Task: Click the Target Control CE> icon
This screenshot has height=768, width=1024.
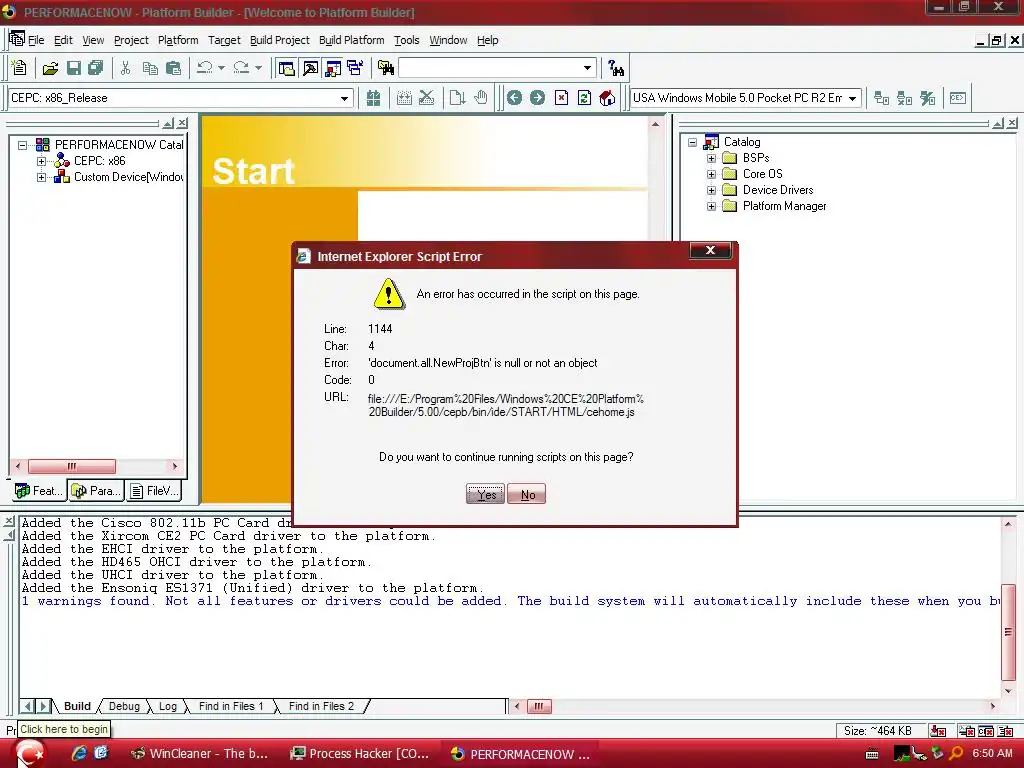Action: (957, 98)
